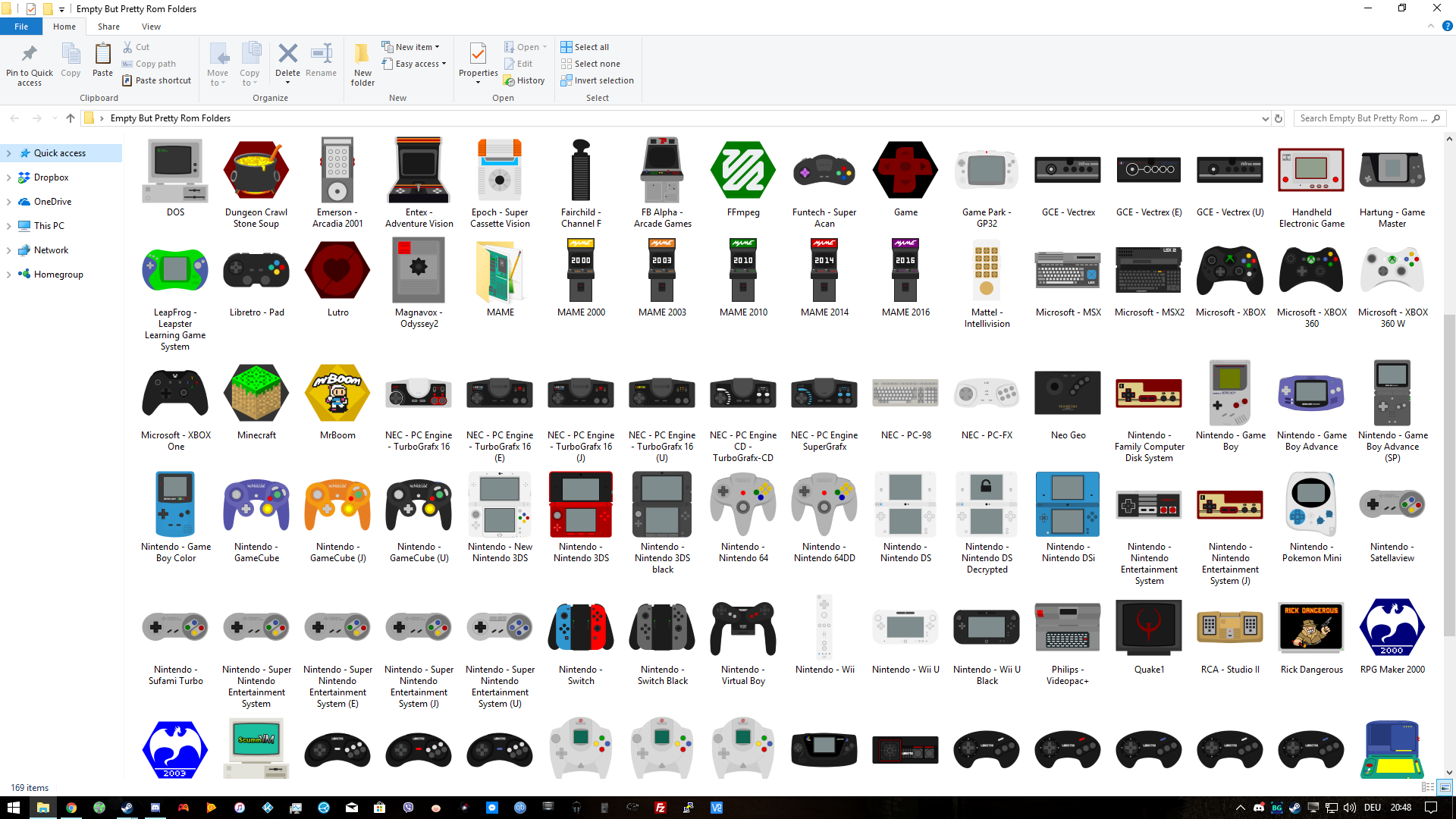This screenshot has height=819, width=1456.
Task: Open the Nintendo - Virtual Boy folder
Action: pos(743,627)
